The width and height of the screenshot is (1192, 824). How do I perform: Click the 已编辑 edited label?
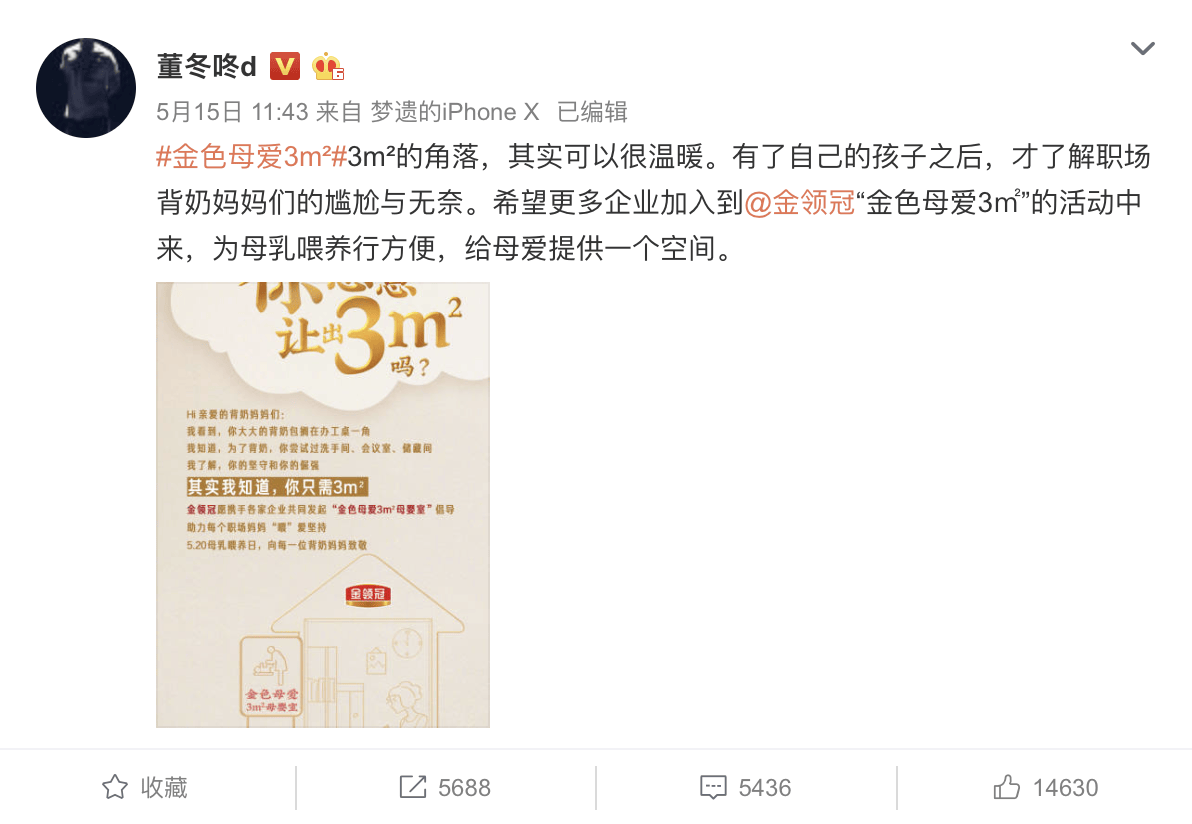click(592, 113)
